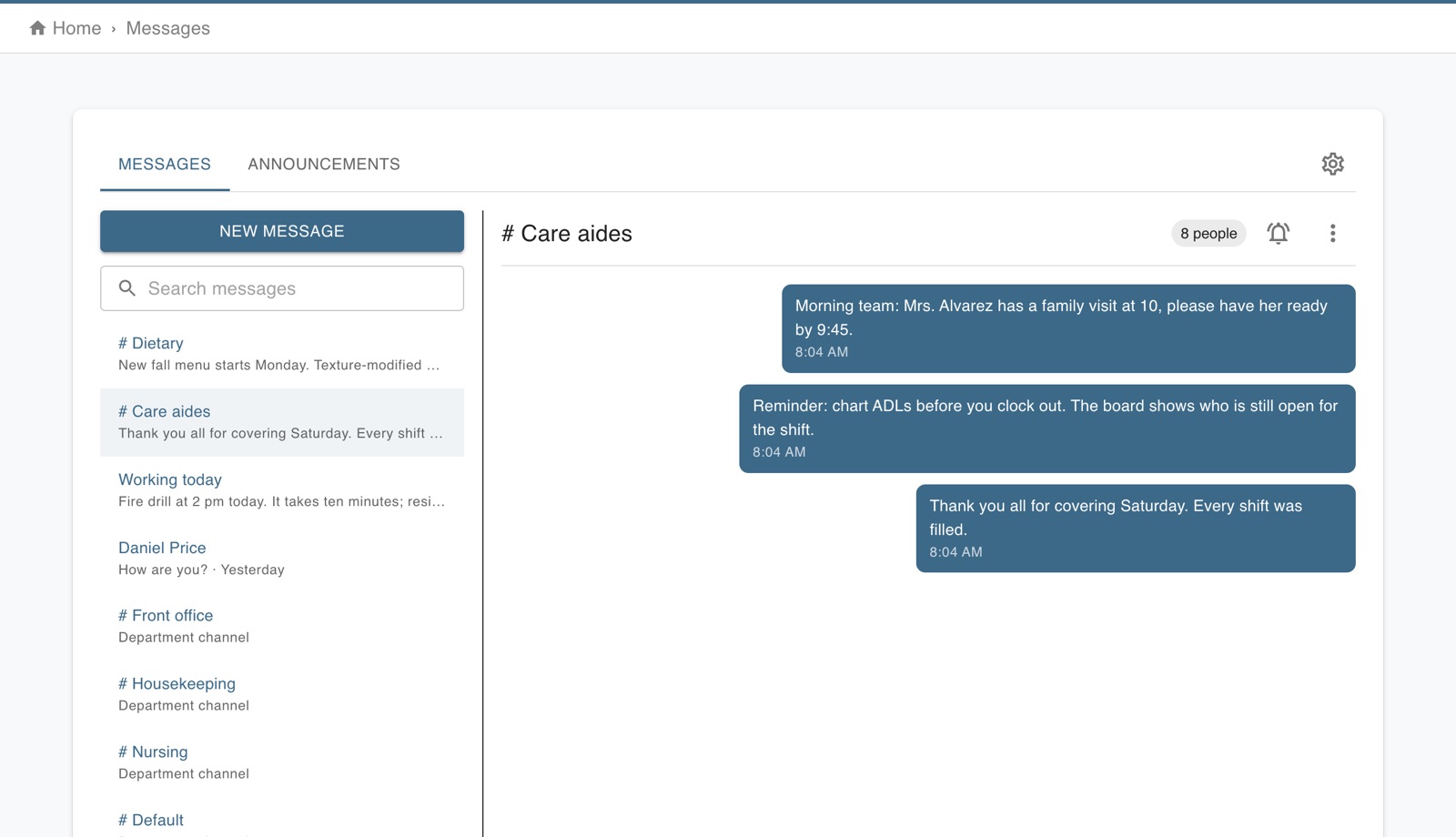Click the Home house icon in breadcrumb
This screenshot has width=1456, height=837.
point(37,28)
